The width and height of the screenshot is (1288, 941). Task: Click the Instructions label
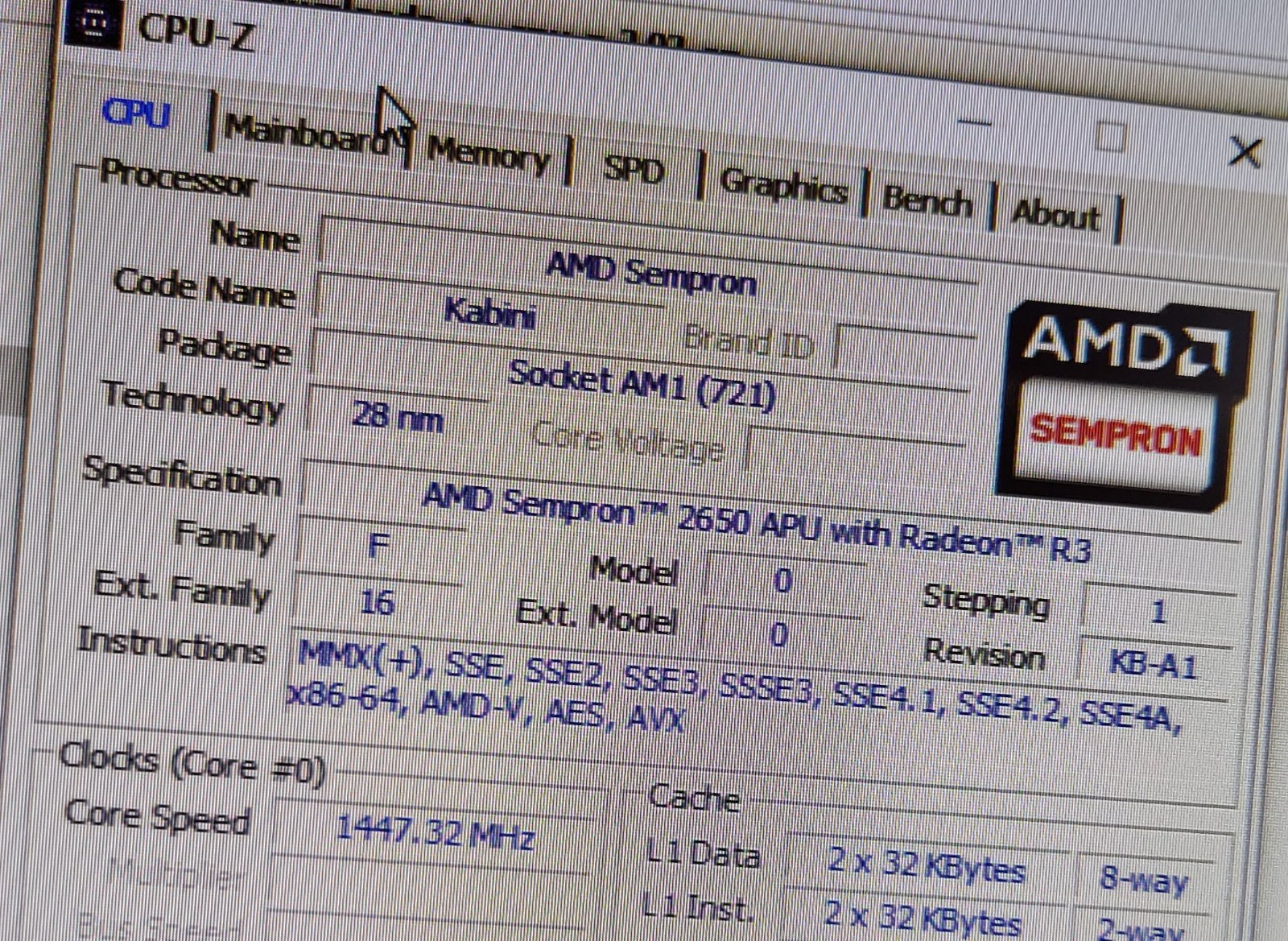[171, 646]
